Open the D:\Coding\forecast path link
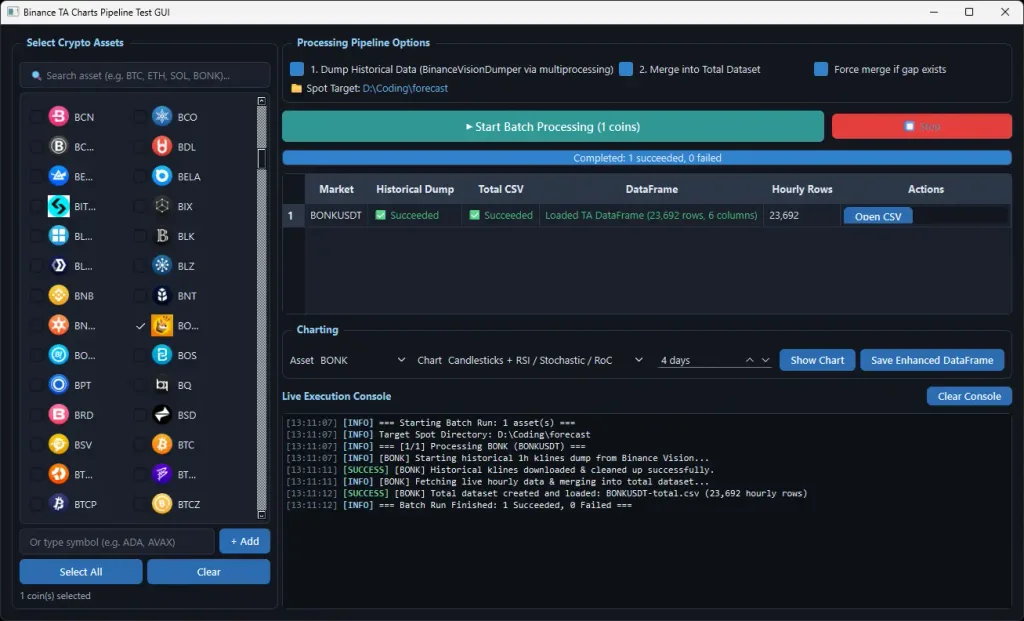This screenshot has width=1024, height=621. click(405, 88)
